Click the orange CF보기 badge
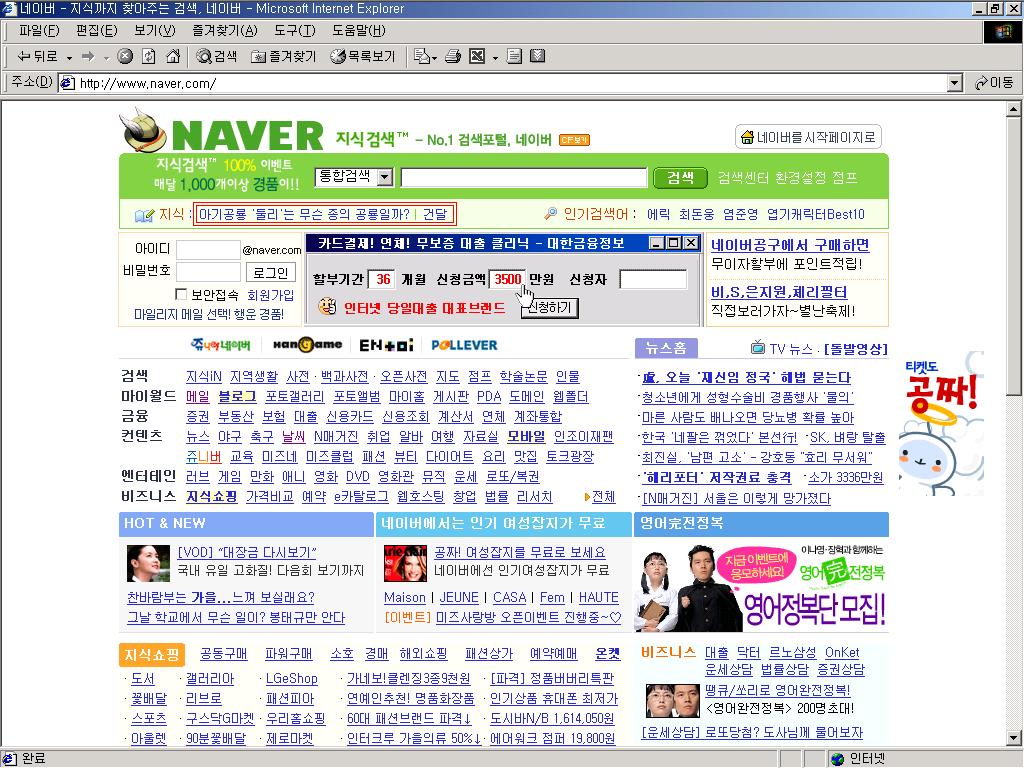Screen dimensions: 1024x768 [574, 140]
